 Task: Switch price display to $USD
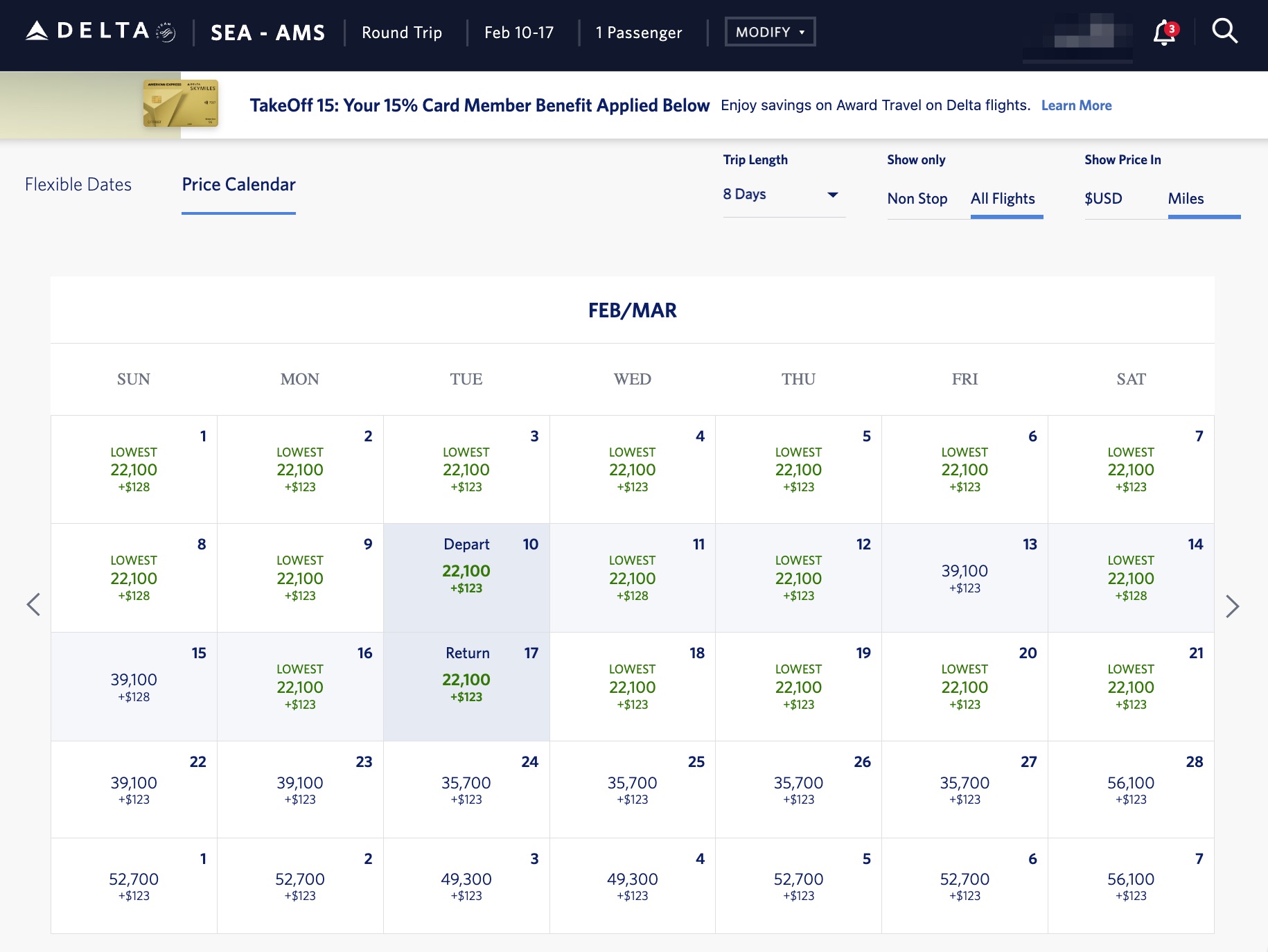(x=1104, y=199)
